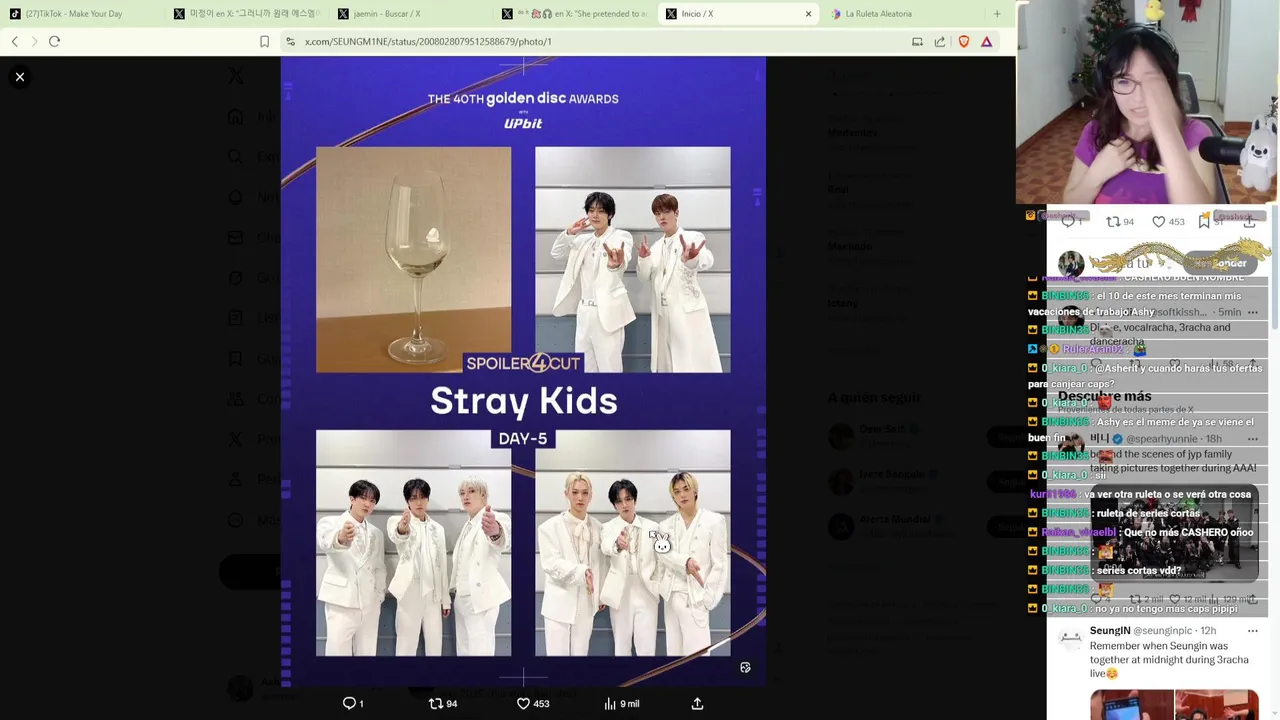Click the A quién seguir heading behind viewer
1280x720 pixels.
click(874, 398)
